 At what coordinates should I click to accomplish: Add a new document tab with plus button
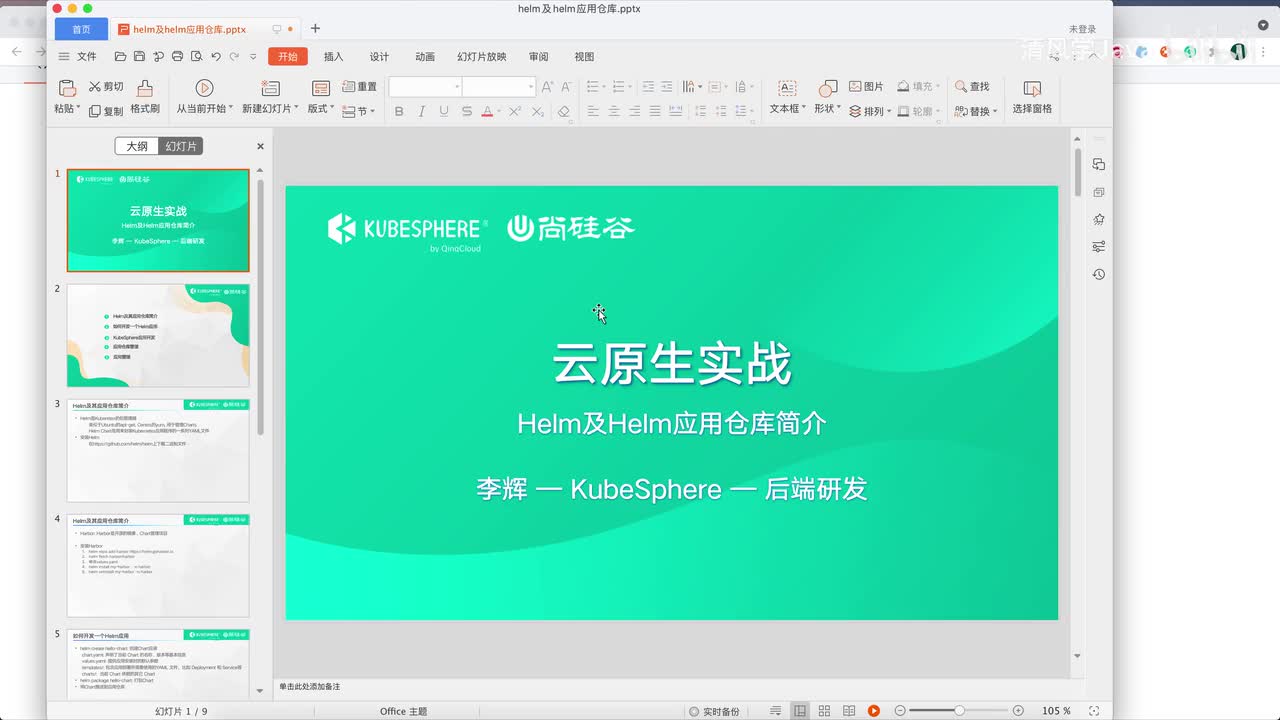click(x=315, y=29)
